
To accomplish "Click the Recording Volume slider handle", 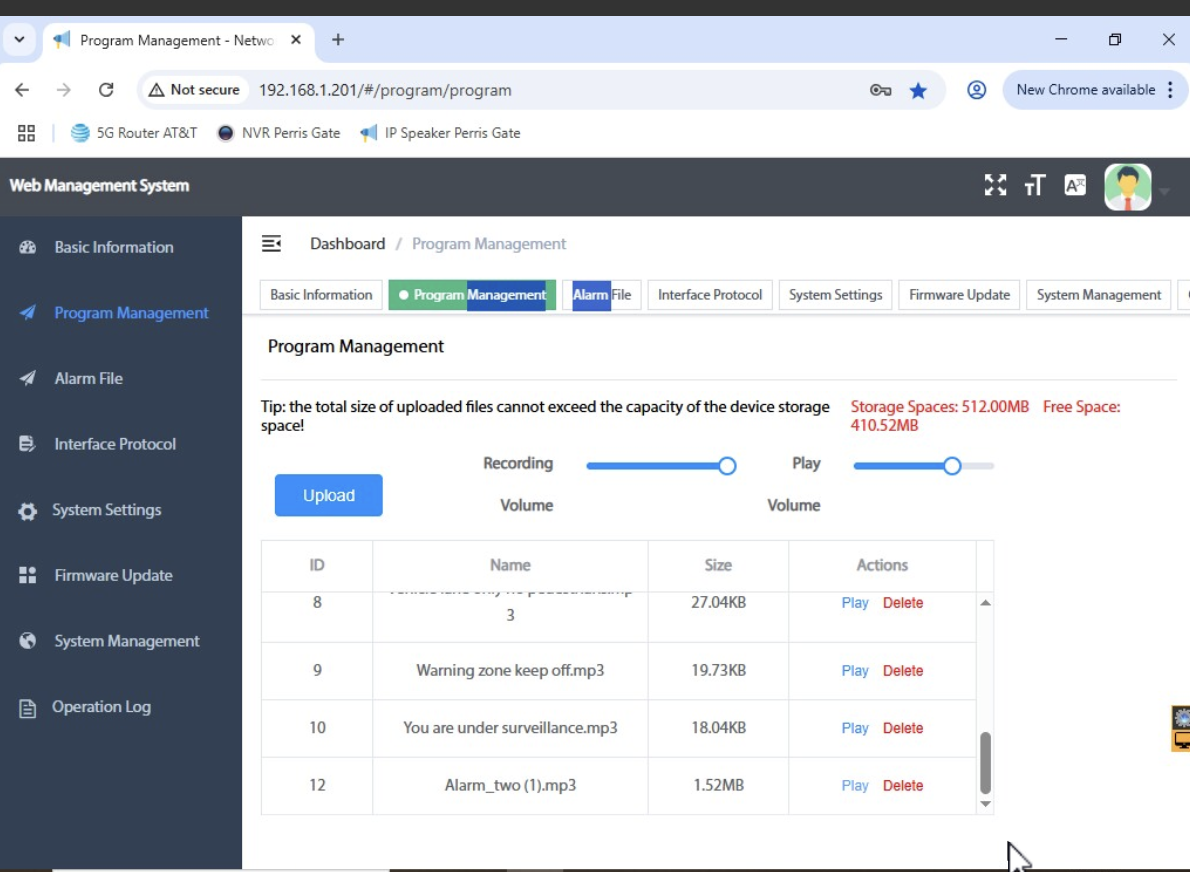I will point(727,466).
